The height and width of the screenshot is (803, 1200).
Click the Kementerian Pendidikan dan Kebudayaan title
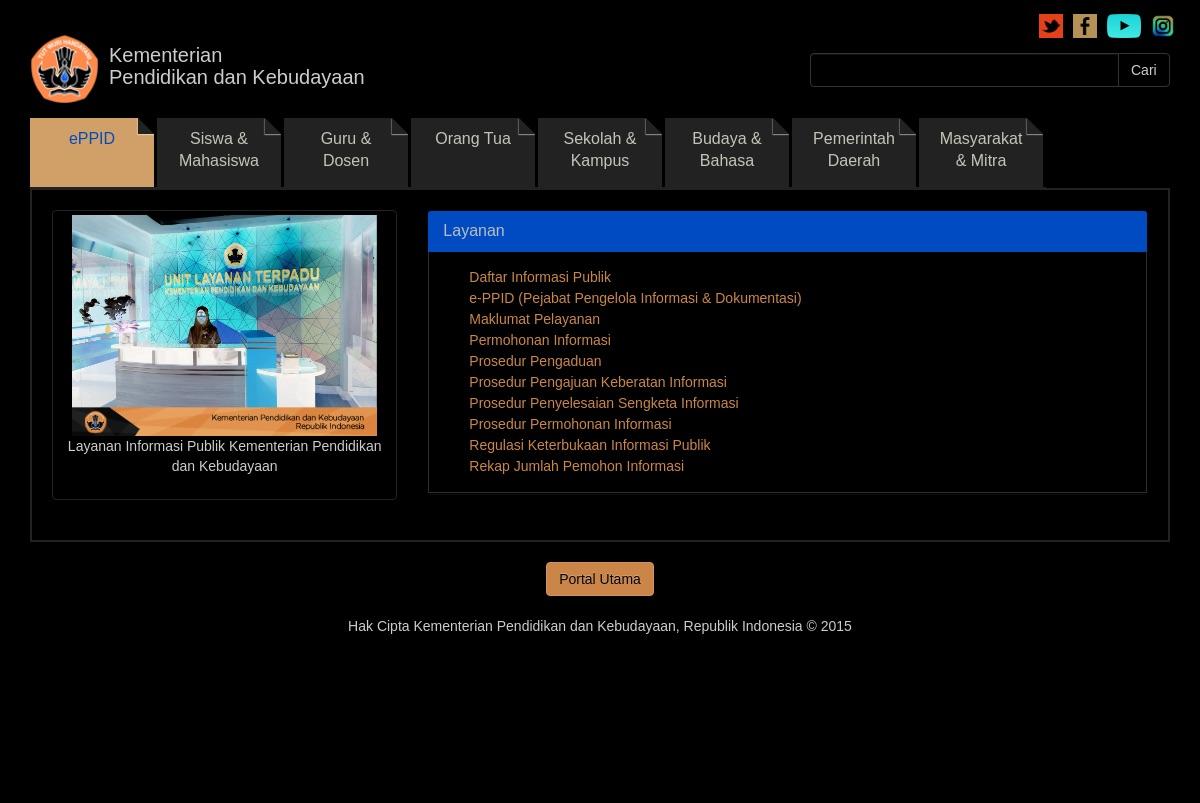tap(236, 66)
